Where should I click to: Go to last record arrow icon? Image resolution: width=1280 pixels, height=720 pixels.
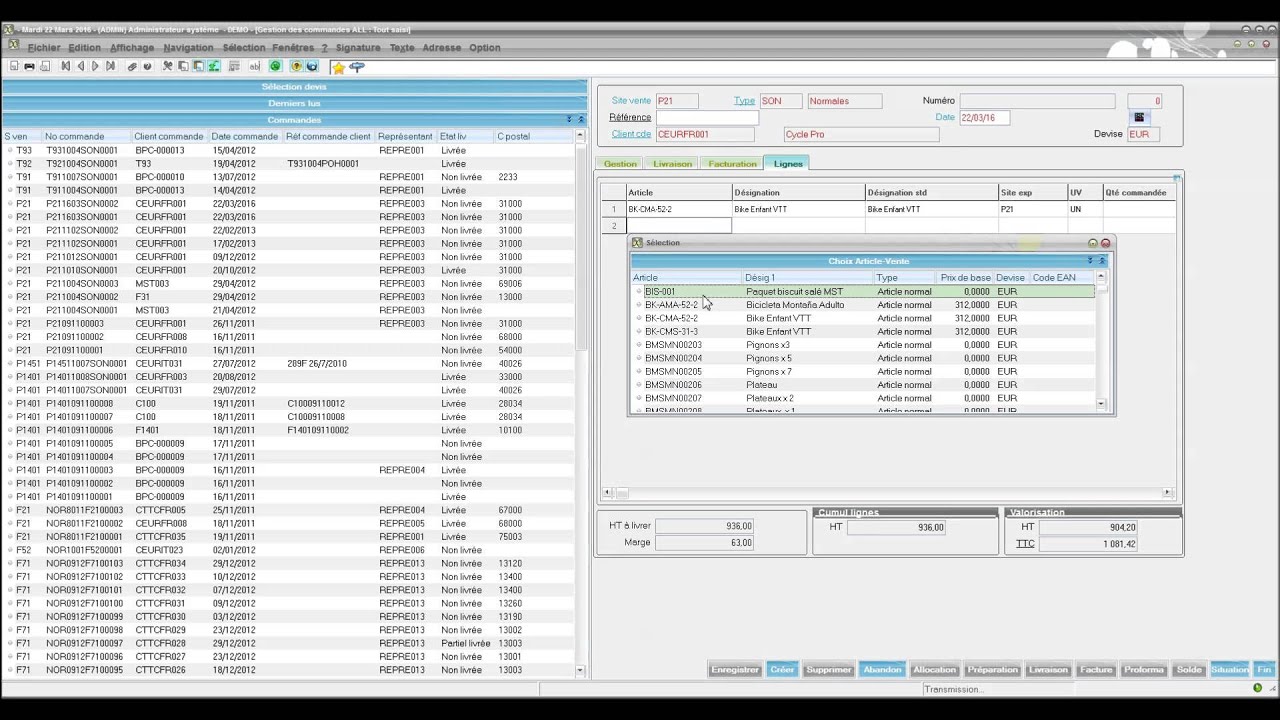(x=110, y=66)
